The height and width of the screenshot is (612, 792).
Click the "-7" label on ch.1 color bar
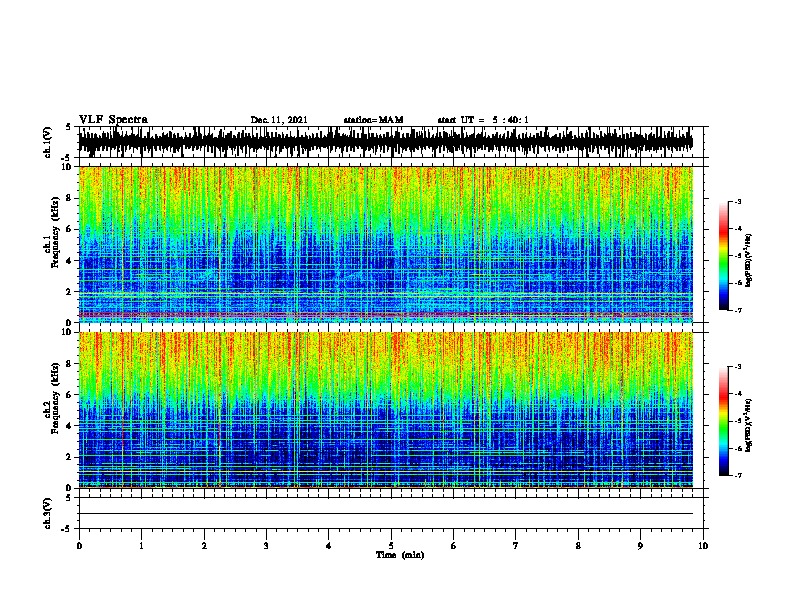point(737,310)
